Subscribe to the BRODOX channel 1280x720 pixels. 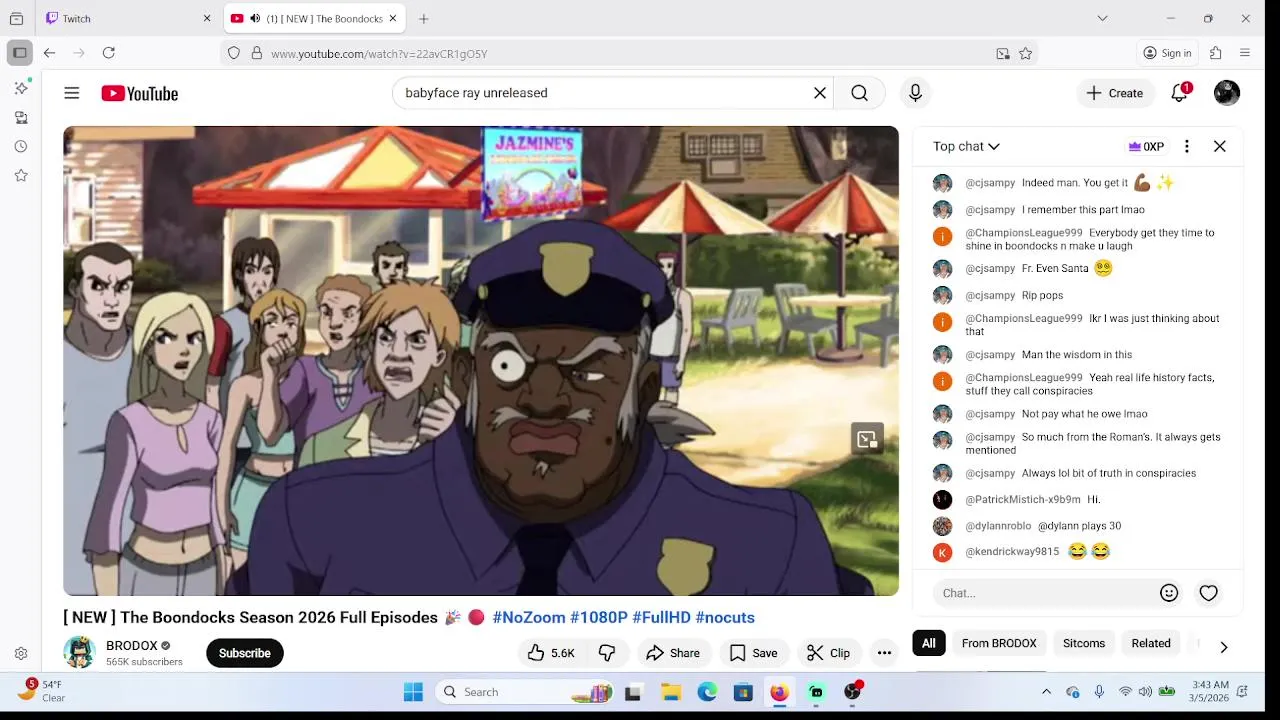pyautogui.click(x=245, y=653)
